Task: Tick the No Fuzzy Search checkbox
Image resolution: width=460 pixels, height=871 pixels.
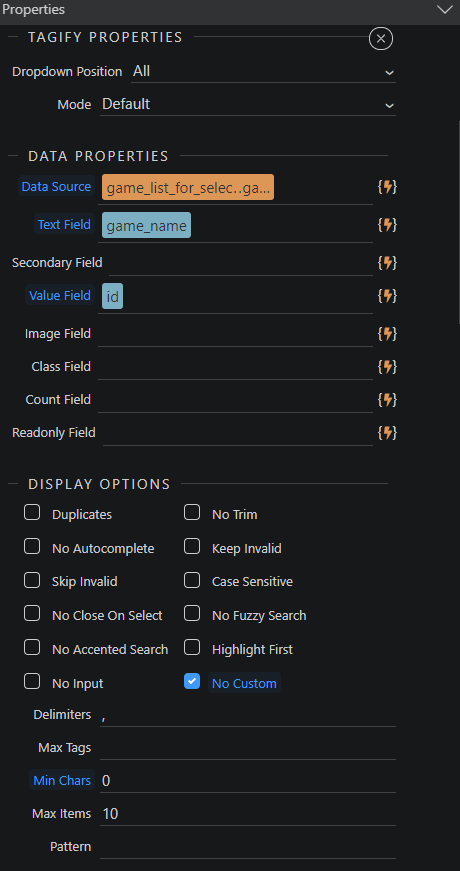Action: (x=192, y=613)
